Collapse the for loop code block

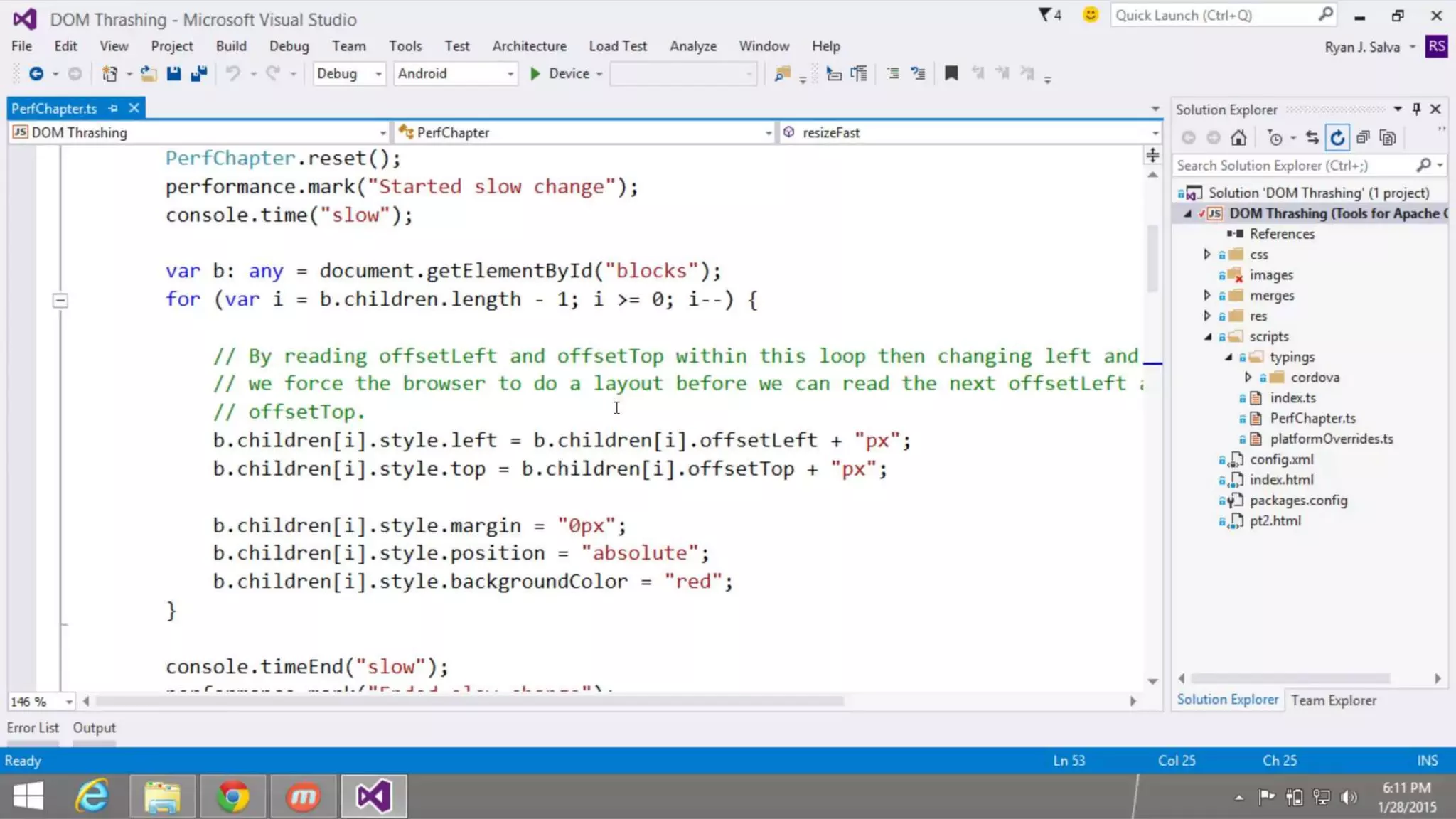(60, 301)
